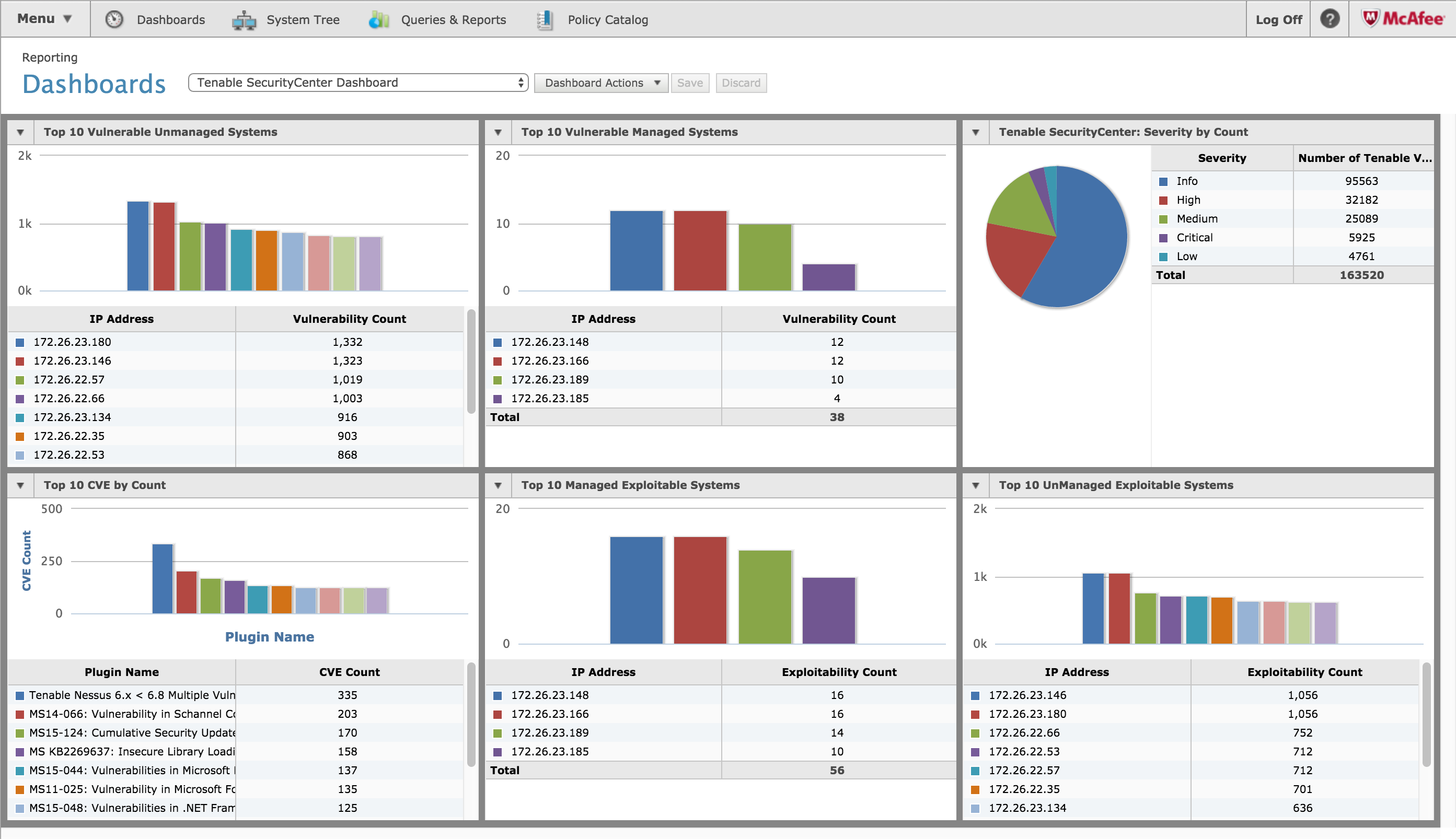The image size is (1456, 839).
Task: Select Tenable Nessus 6.x plugin row
Action: click(x=236, y=695)
